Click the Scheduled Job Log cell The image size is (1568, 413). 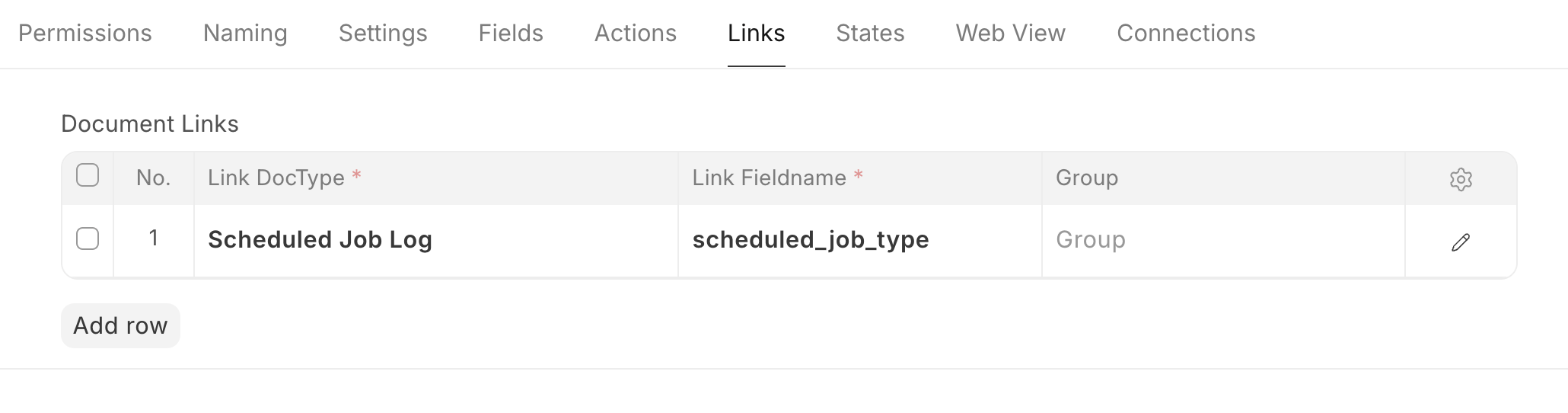(435, 240)
